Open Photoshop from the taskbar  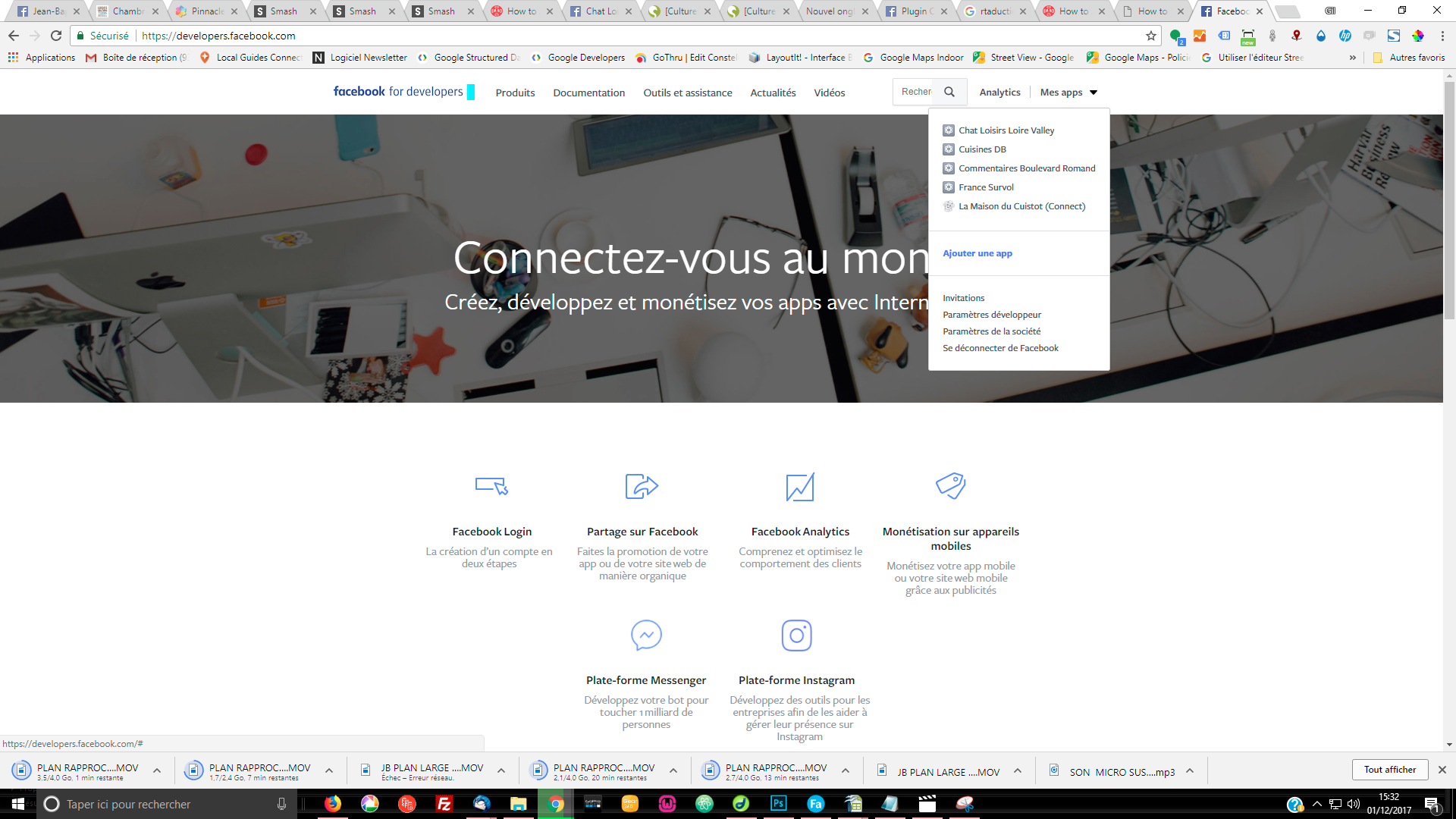(x=778, y=804)
